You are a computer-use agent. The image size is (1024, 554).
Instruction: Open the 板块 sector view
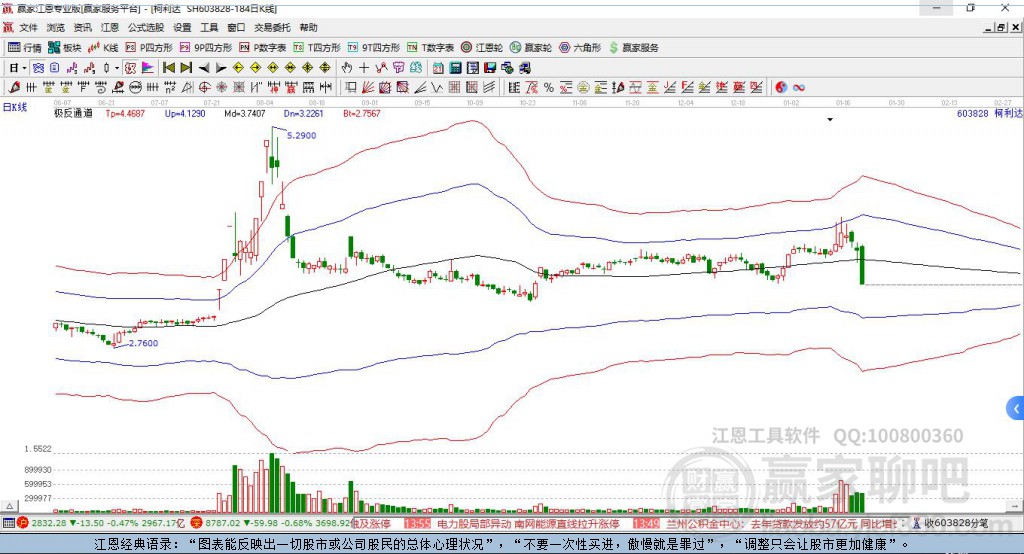[x=64, y=48]
